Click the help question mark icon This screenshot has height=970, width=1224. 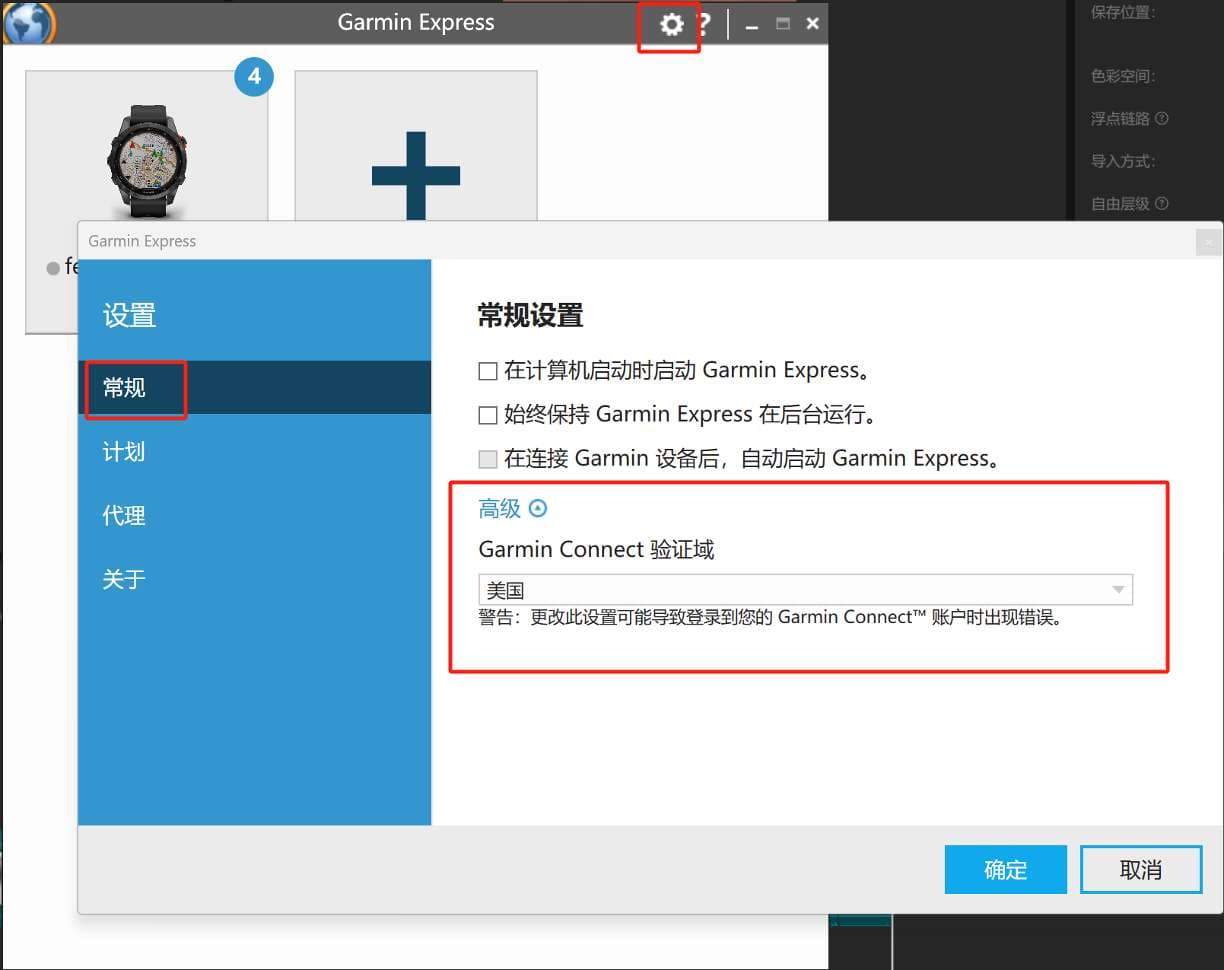pos(704,24)
